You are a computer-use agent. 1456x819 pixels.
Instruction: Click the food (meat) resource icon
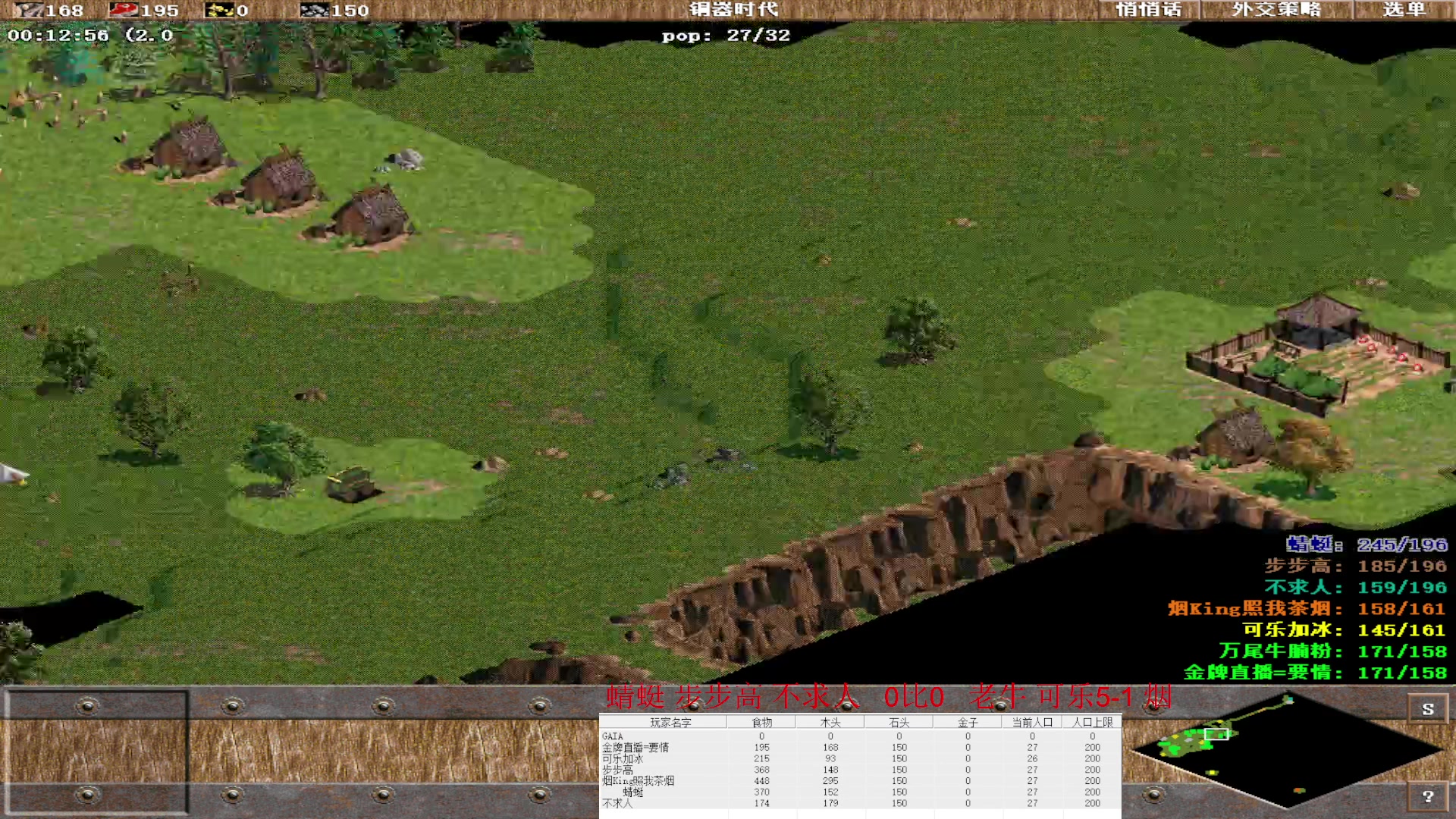[123, 11]
